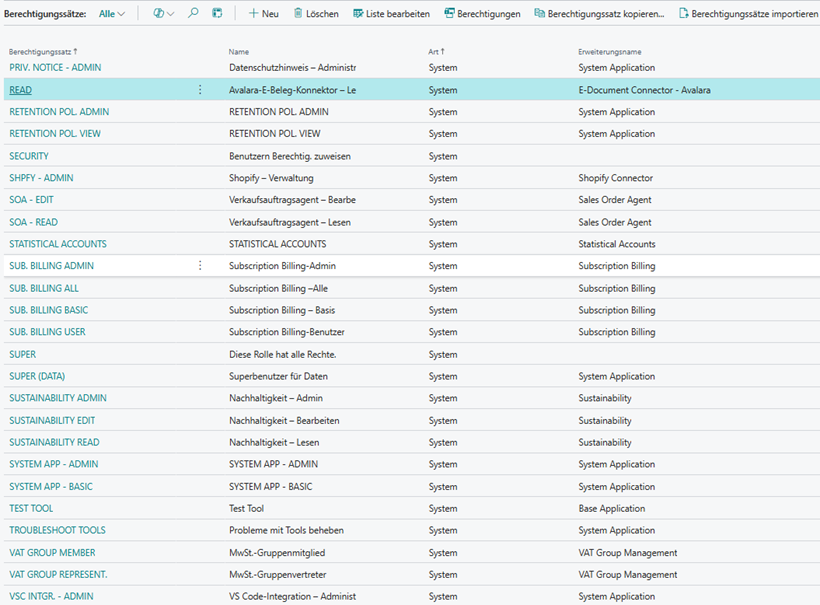Click Berechtigungssätze importieren action
820x605 pixels.
click(x=748, y=14)
